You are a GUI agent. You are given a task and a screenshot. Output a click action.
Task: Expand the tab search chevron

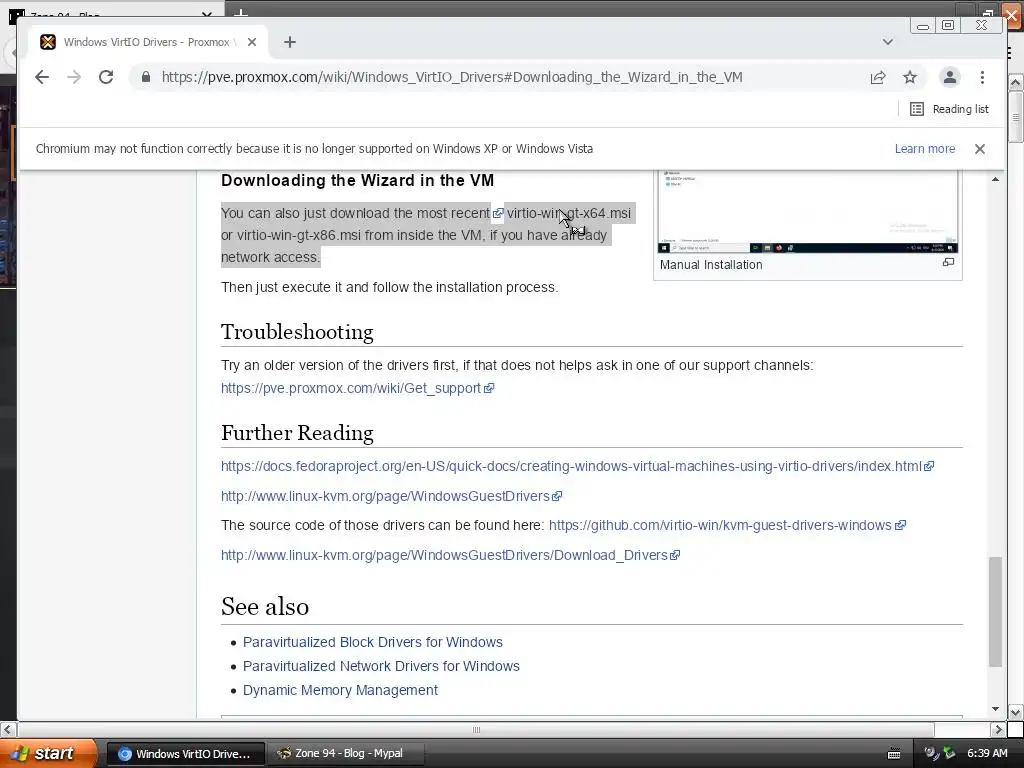coord(888,42)
